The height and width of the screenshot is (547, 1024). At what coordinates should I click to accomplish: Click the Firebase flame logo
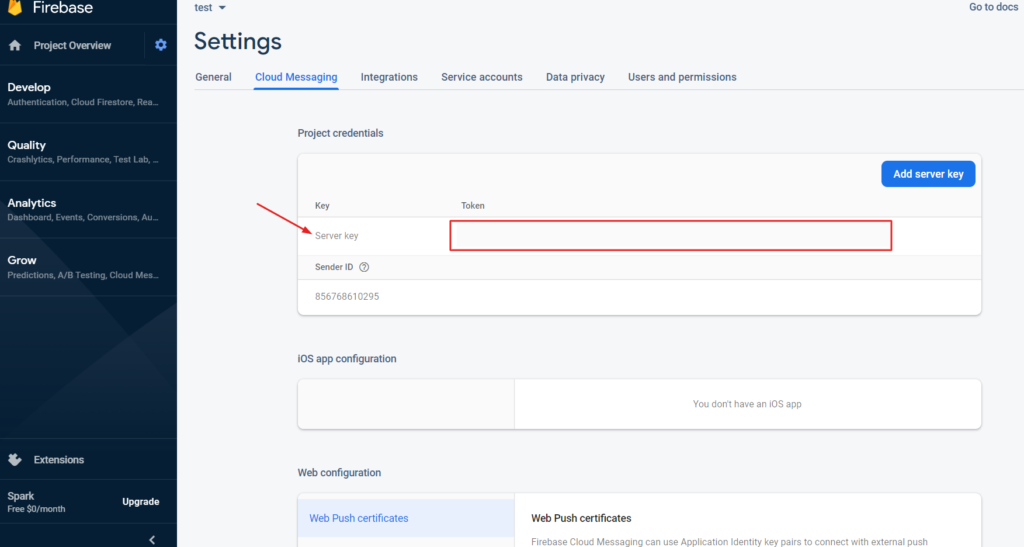coord(15,7)
